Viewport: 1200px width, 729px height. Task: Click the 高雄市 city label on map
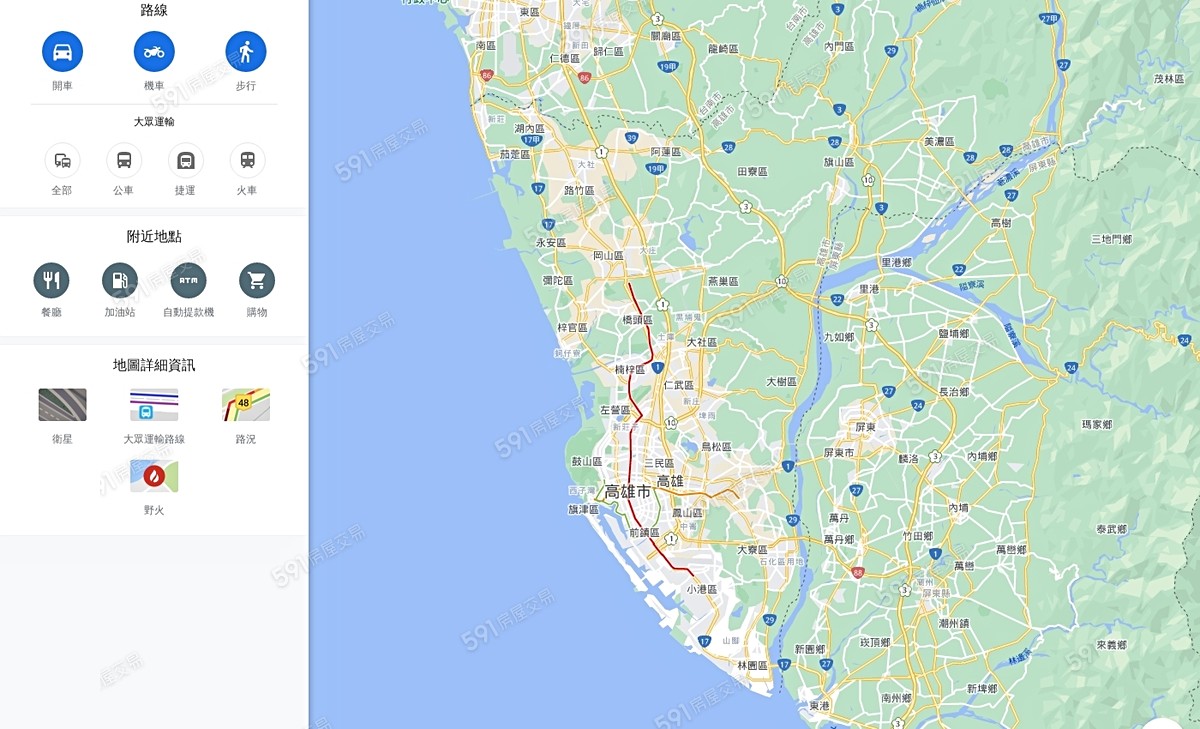(628, 492)
